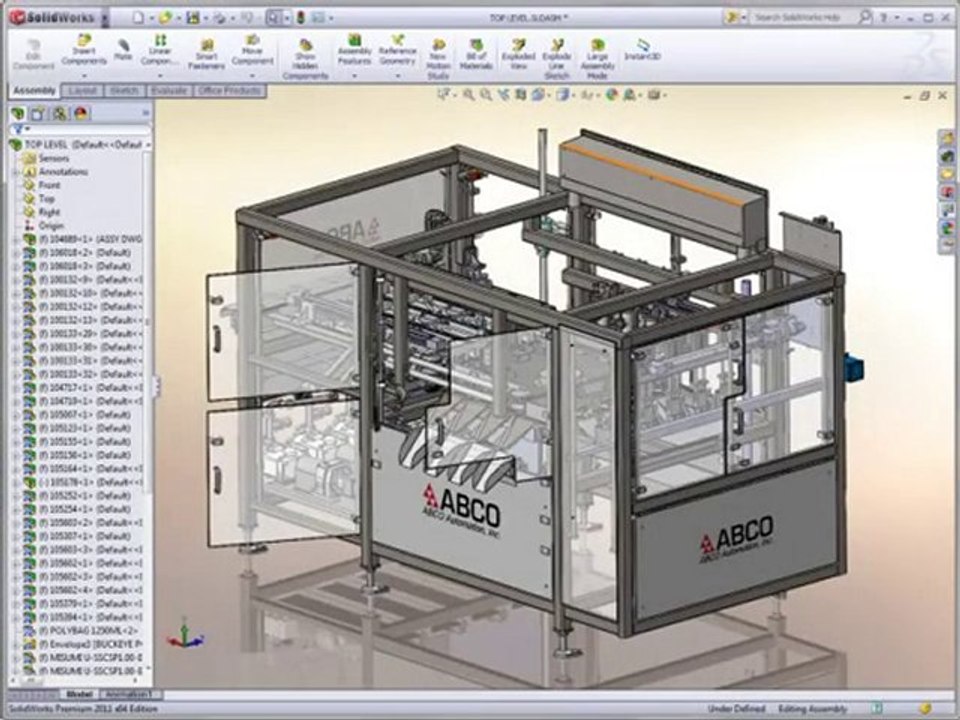Select the Sensors folder in the tree
The height and width of the screenshot is (720, 960).
pyautogui.click(x=47, y=159)
